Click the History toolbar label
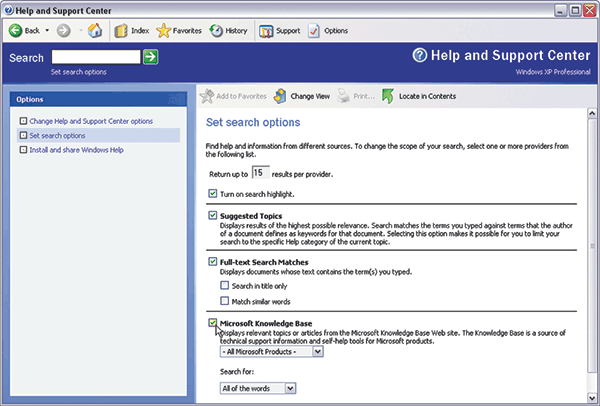600x406 pixels. (236, 31)
